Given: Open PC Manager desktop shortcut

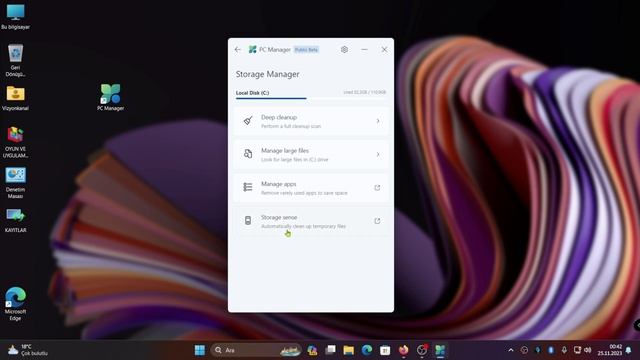Looking at the screenshot, I should [111, 98].
